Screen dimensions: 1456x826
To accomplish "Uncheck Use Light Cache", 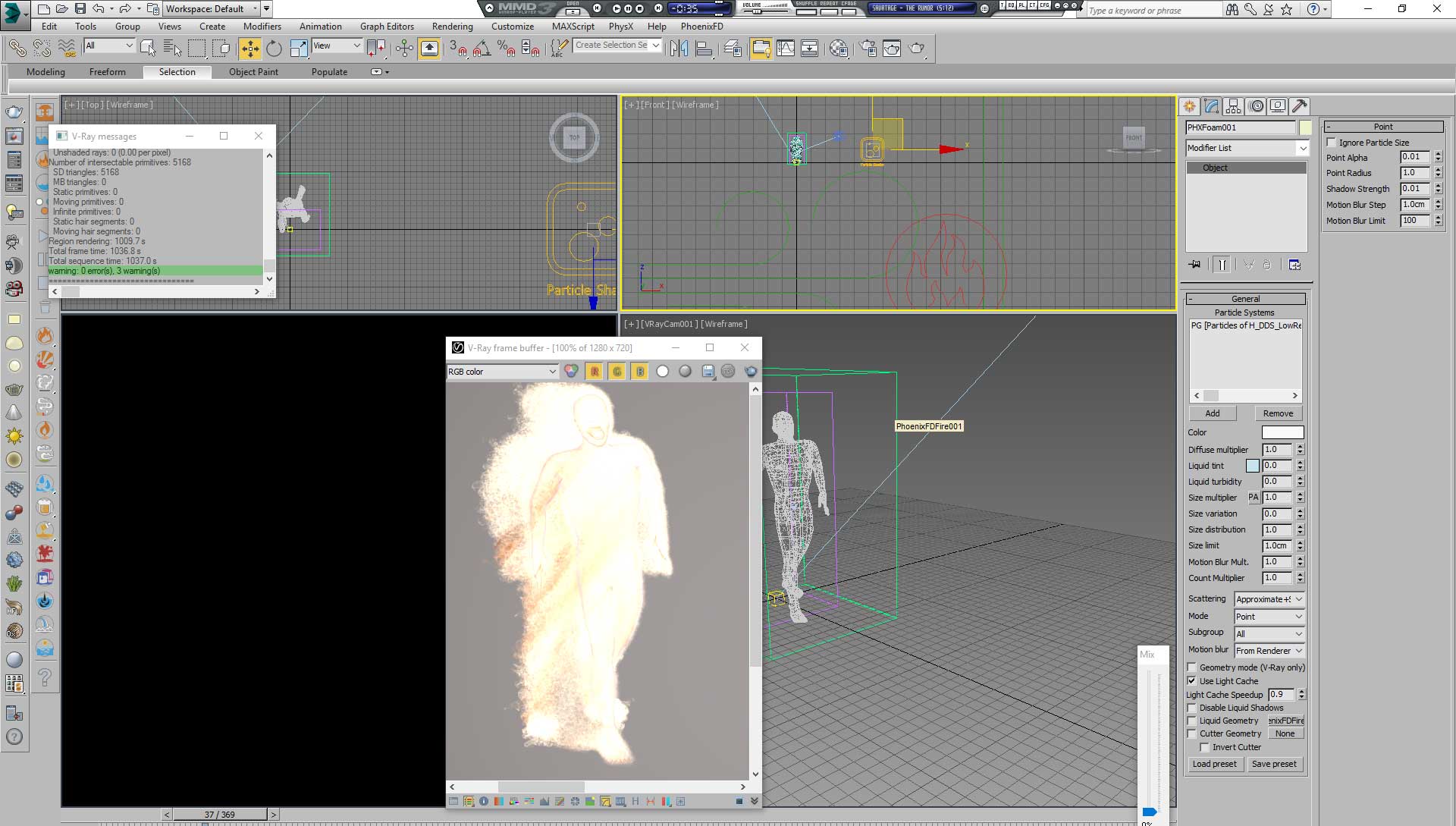I will pyautogui.click(x=1191, y=681).
